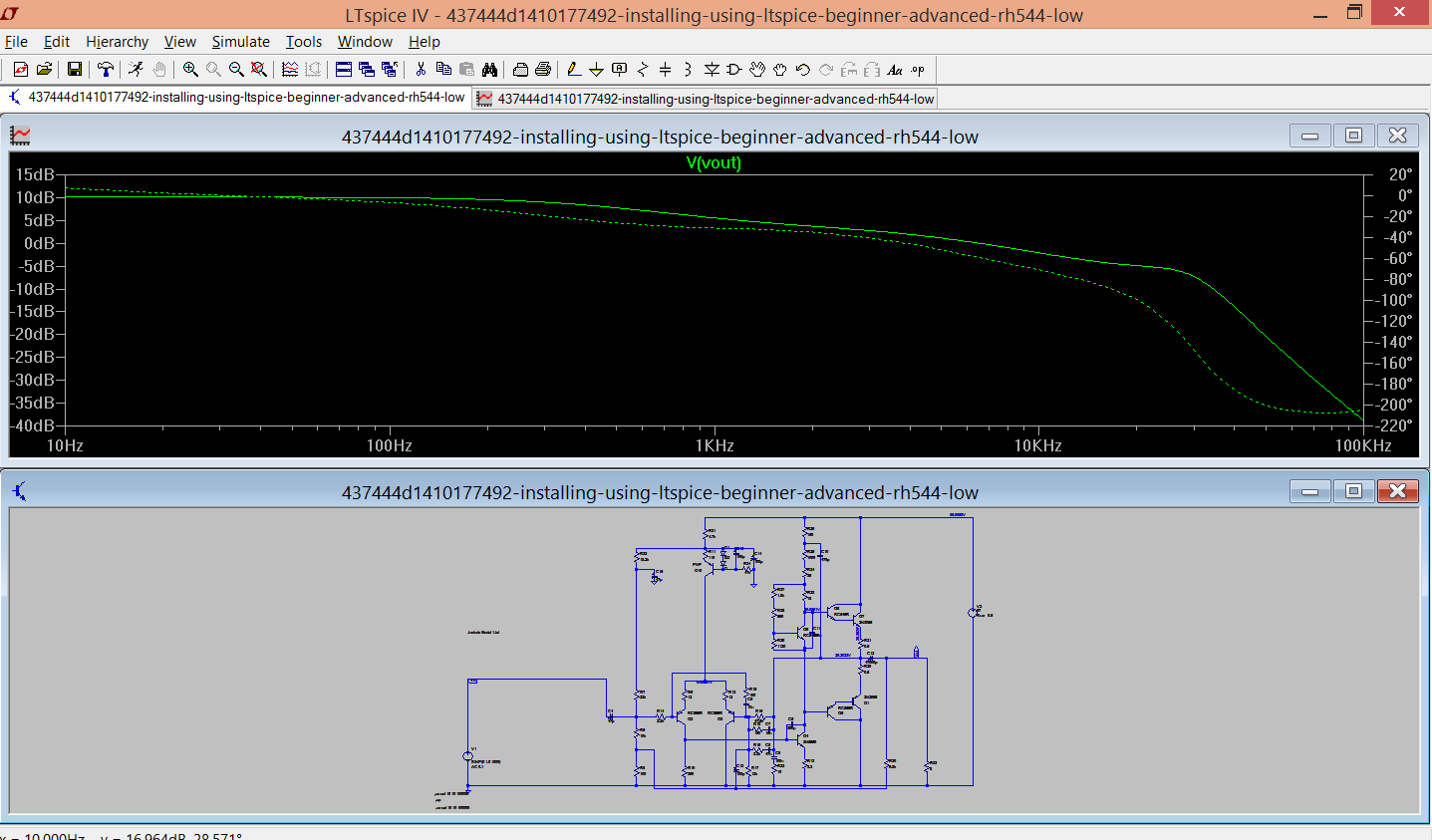Image resolution: width=1432 pixels, height=840 pixels.
Task: Save the file with the floppy disk icon
Action: pyautogui.click(x=75, y=69)
